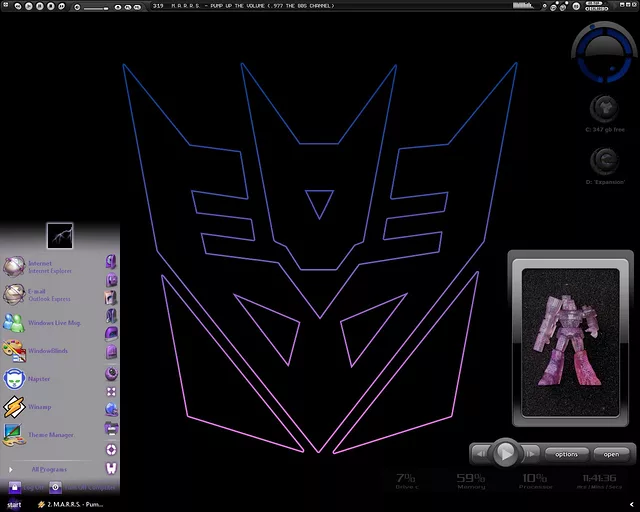Screen dimensions: 640x512
Task: Select the lightning user picture thumbnail
Action: pos(60,236)
